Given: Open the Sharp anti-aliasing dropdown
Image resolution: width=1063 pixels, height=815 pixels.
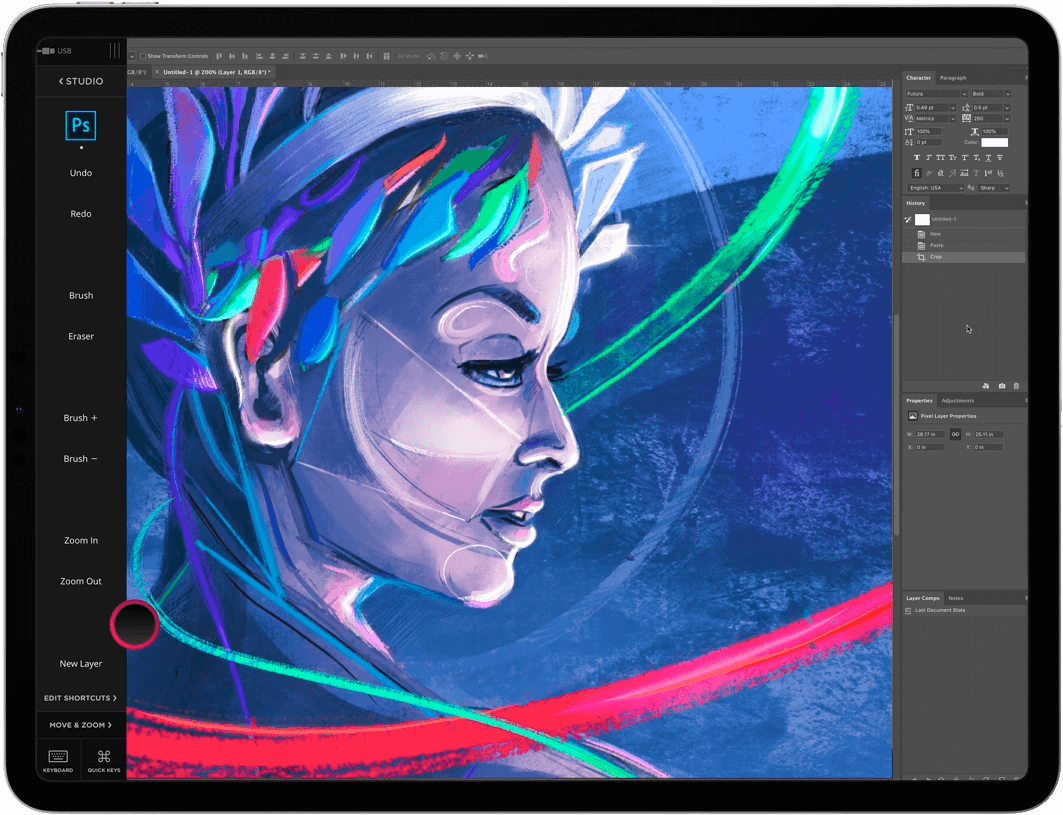Looking at the screenshot, I should [994, 188].
